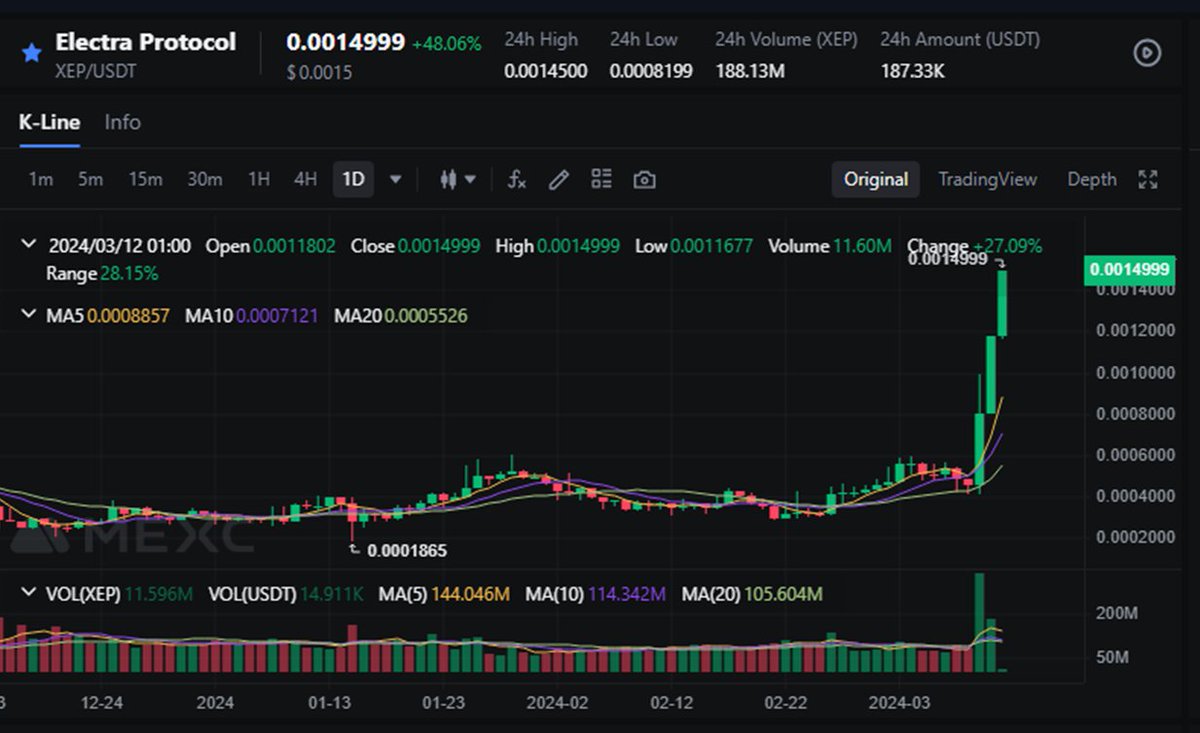Switch to TradingView chart view
This screenshot has width=1200, height=733.
tap(987, 179)
